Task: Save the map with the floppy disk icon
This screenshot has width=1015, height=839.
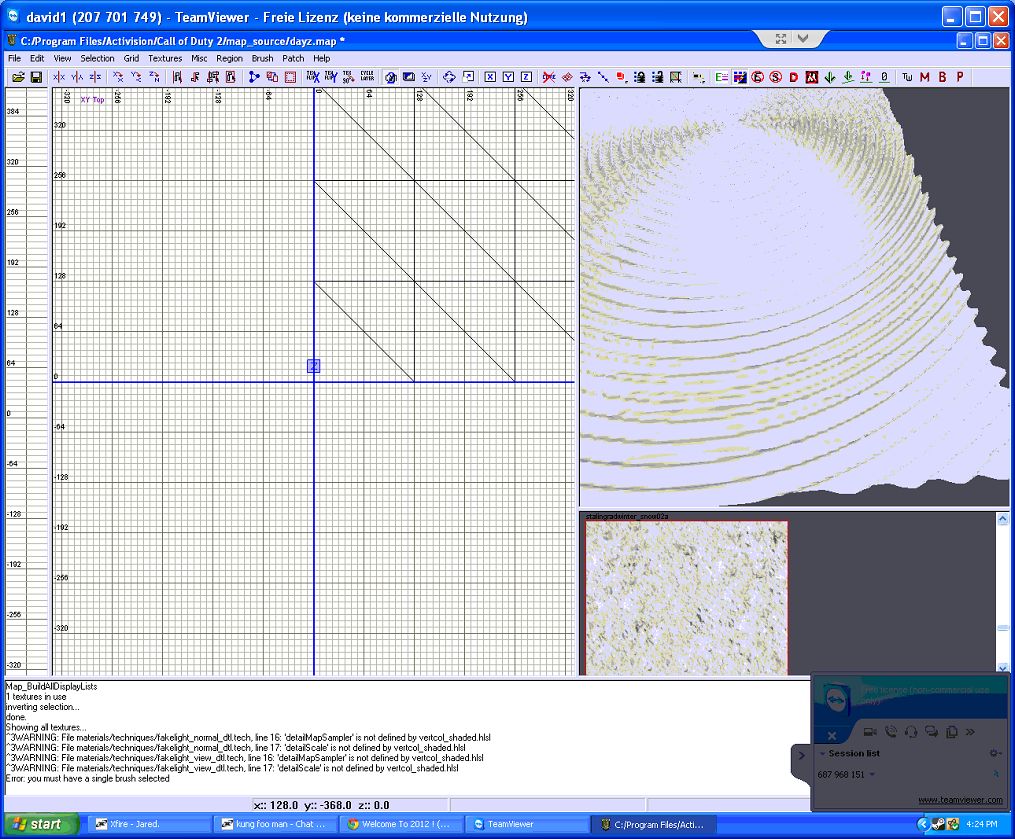Action: pos(36,77)
